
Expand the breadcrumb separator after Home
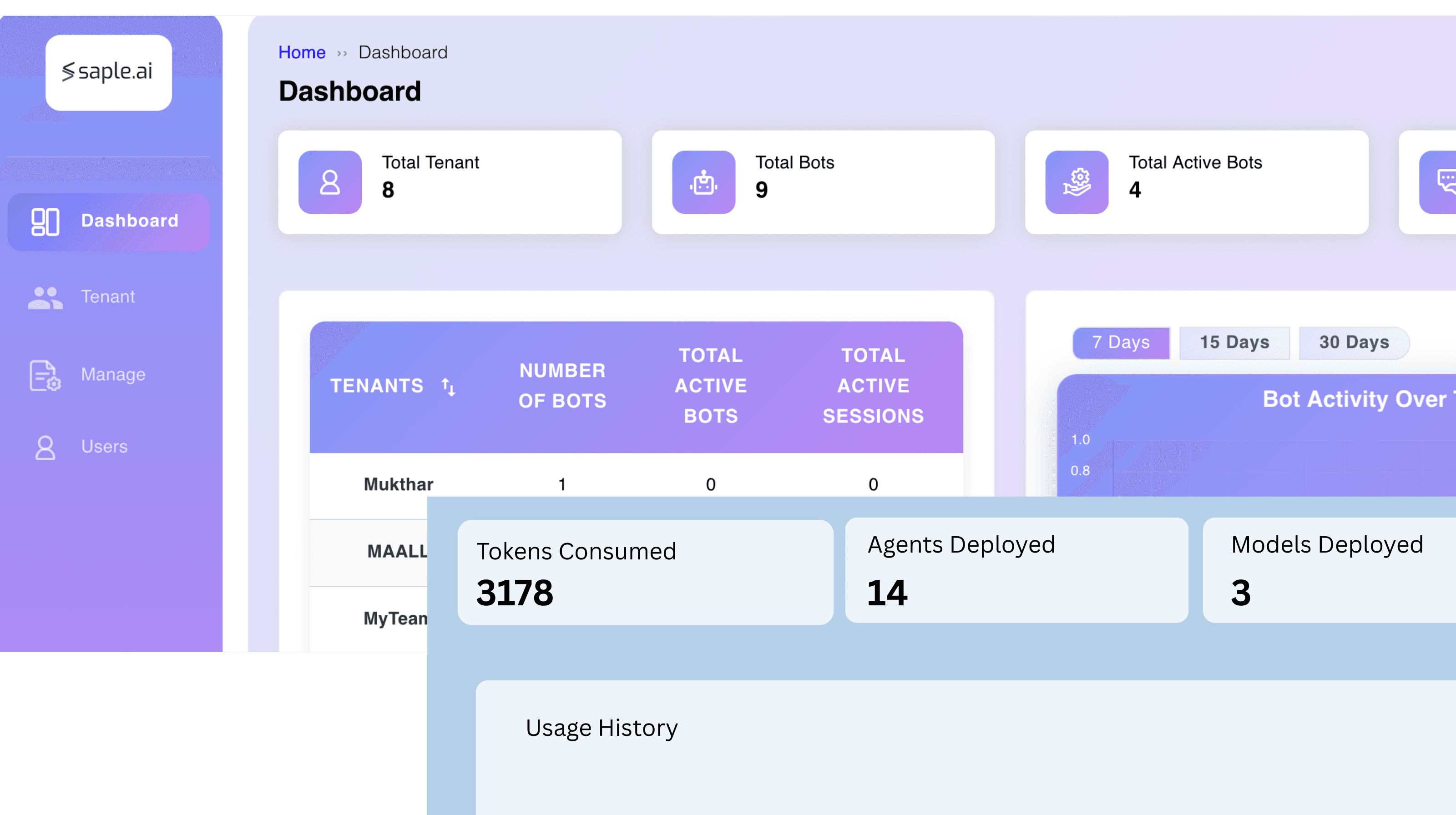341,52
